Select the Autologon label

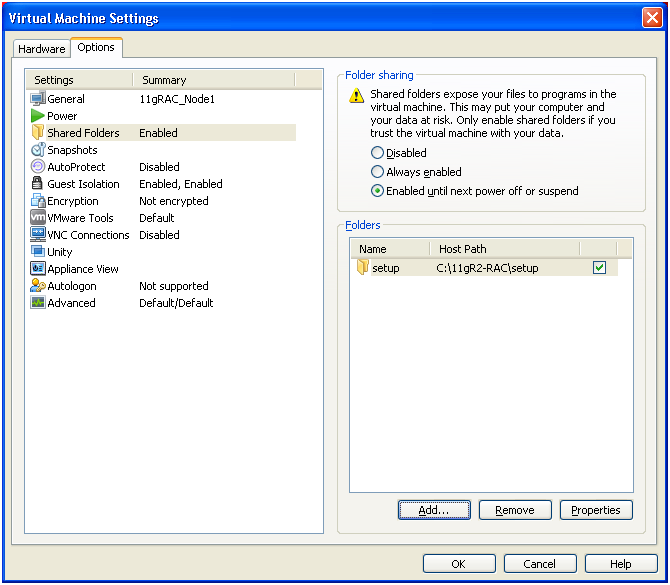coord(72,286)
